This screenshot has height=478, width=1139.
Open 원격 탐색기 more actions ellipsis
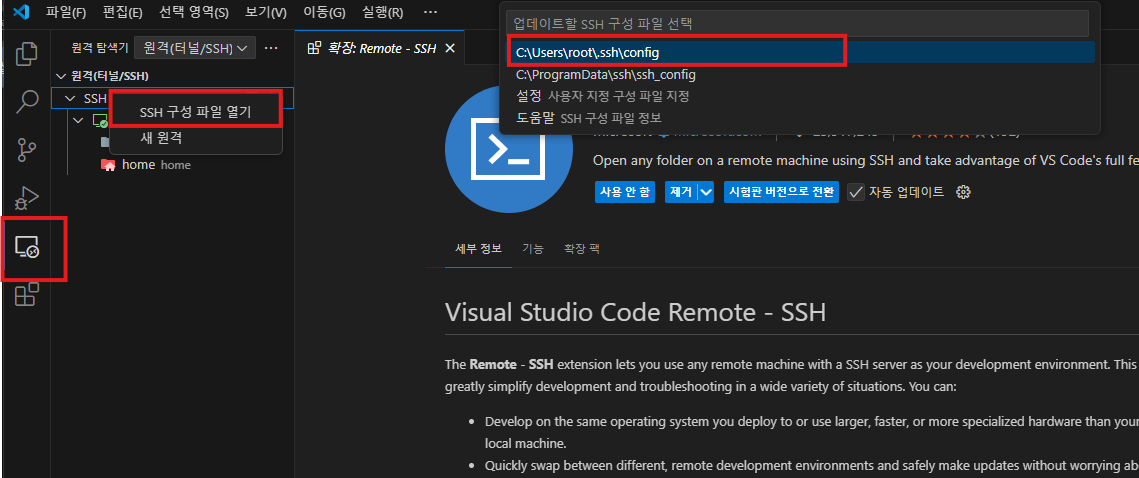tap(271, 48)
